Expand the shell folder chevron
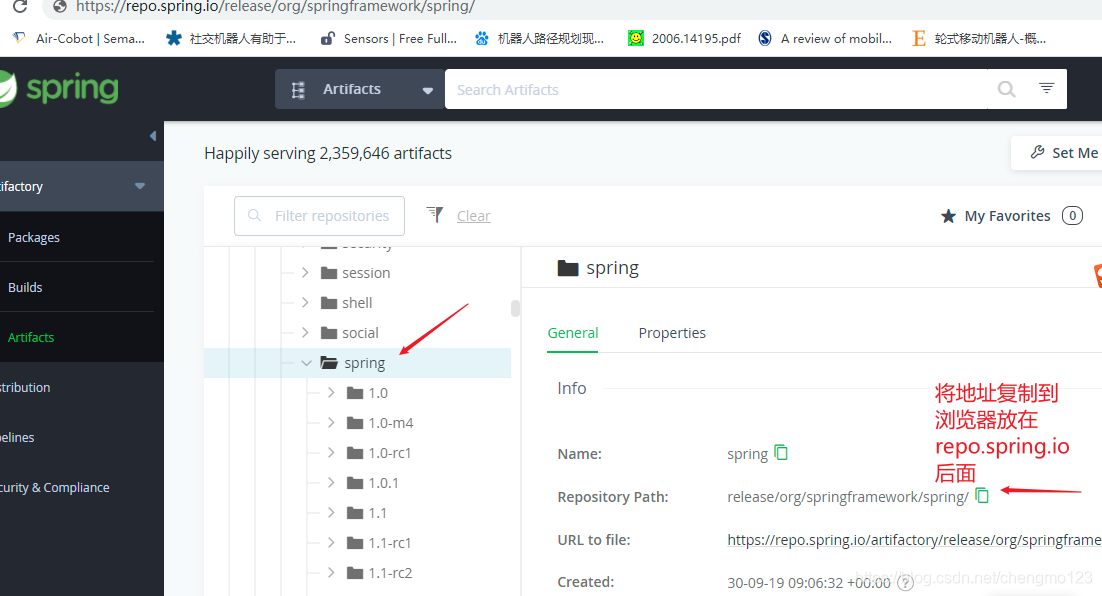Viewport: 1102px width, 596px height. point(305,303)
